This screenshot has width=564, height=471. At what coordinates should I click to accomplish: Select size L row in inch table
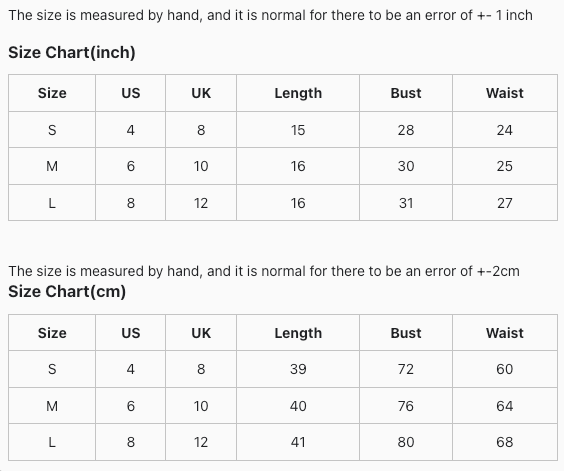coord(283,203)
